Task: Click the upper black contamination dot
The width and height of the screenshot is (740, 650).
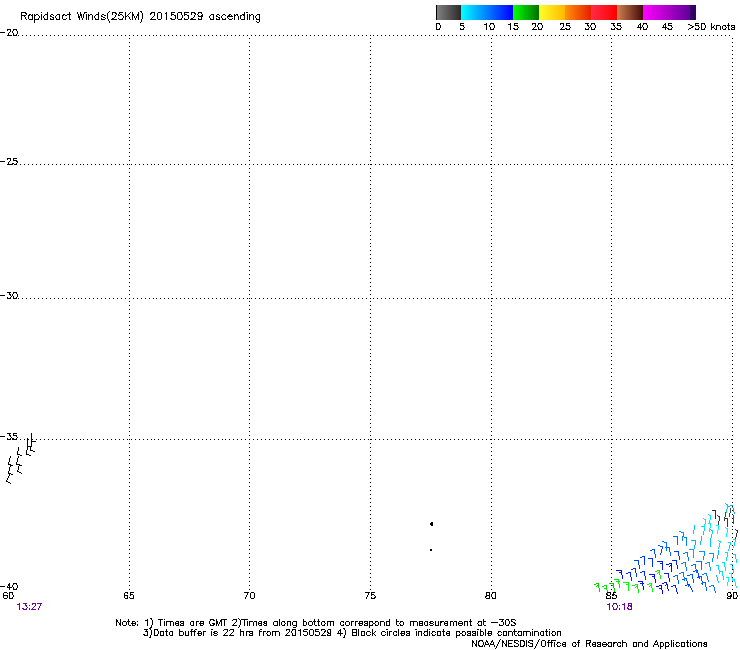Action: [431, 524]
